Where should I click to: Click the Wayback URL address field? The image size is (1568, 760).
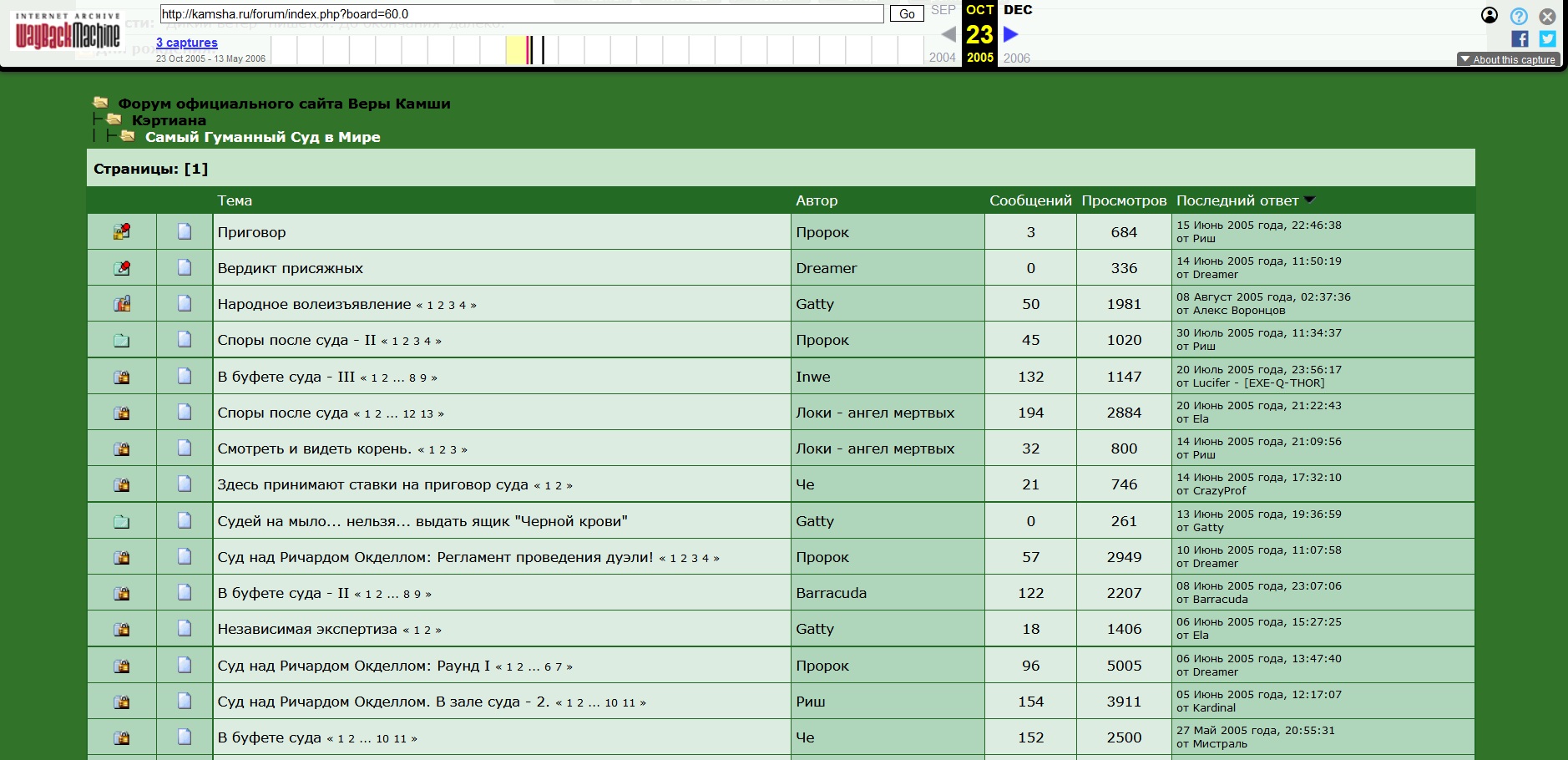click(x=521, y=13)
